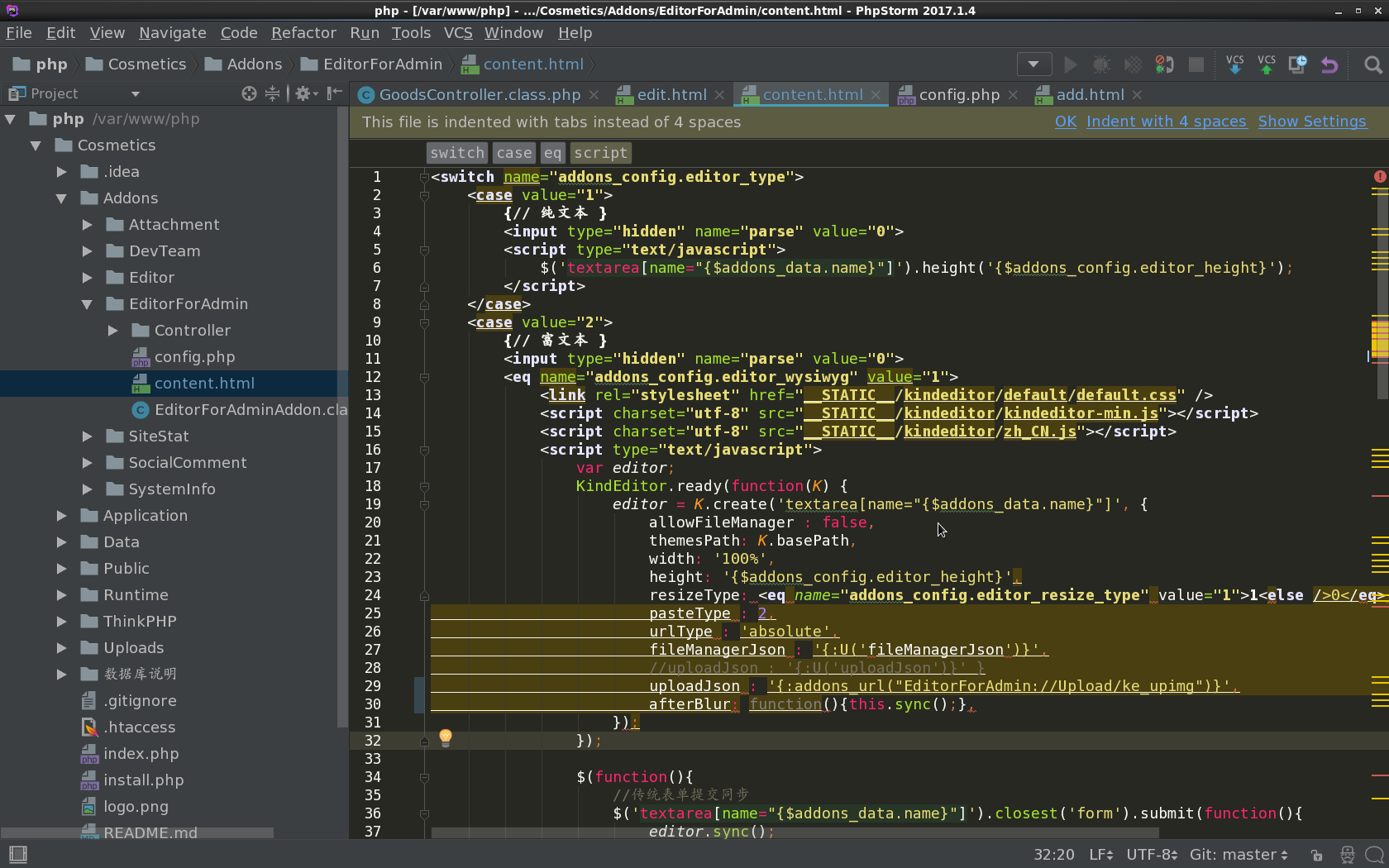Toggle Listen for PHP Debug Connections icon
Screen dimensions: 1389x868
click(1164, 64)
